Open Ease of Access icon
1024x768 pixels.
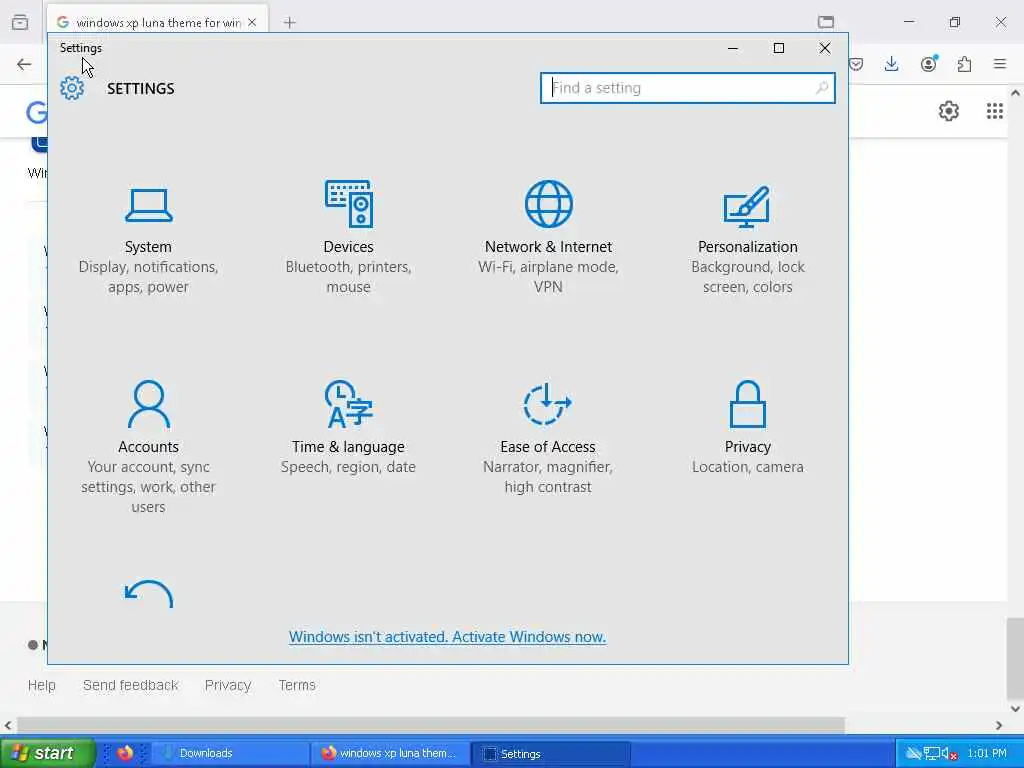[547, 404]
